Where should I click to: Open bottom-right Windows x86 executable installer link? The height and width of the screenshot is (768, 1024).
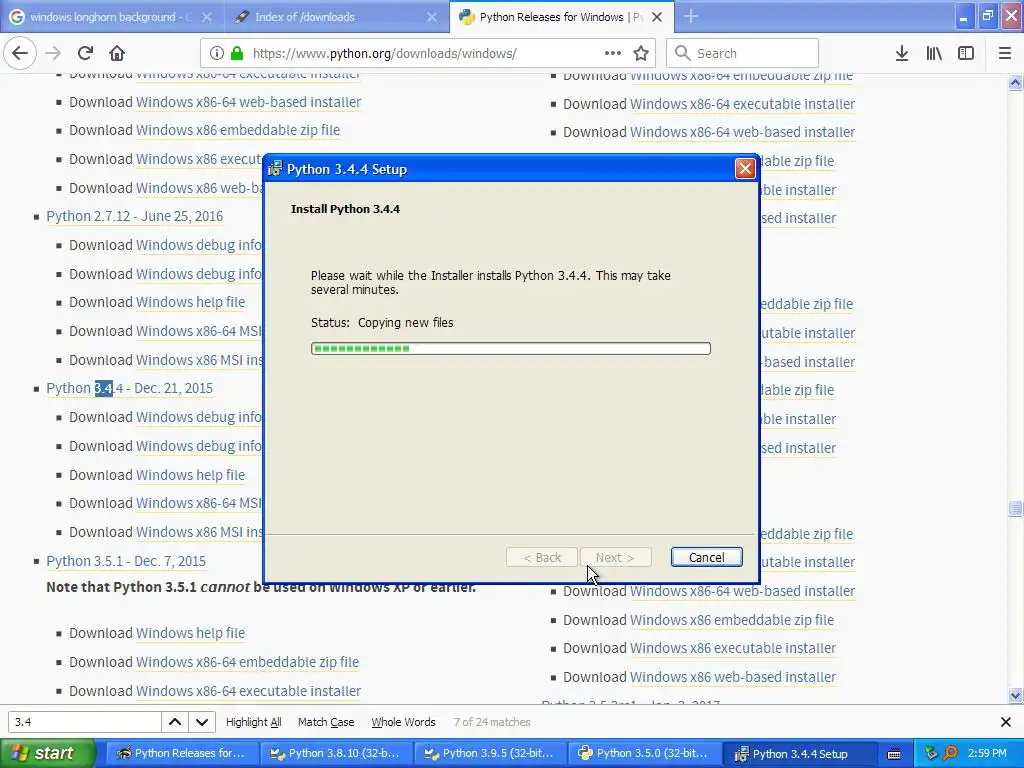coord(733,648)
